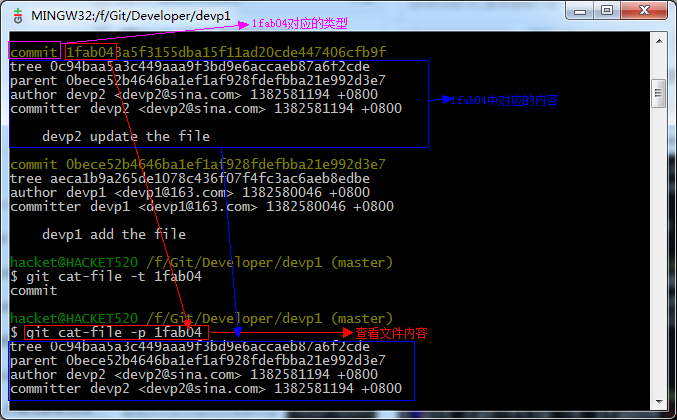
Task: Click the scrollbar up arrow
Action: (659, 41)
